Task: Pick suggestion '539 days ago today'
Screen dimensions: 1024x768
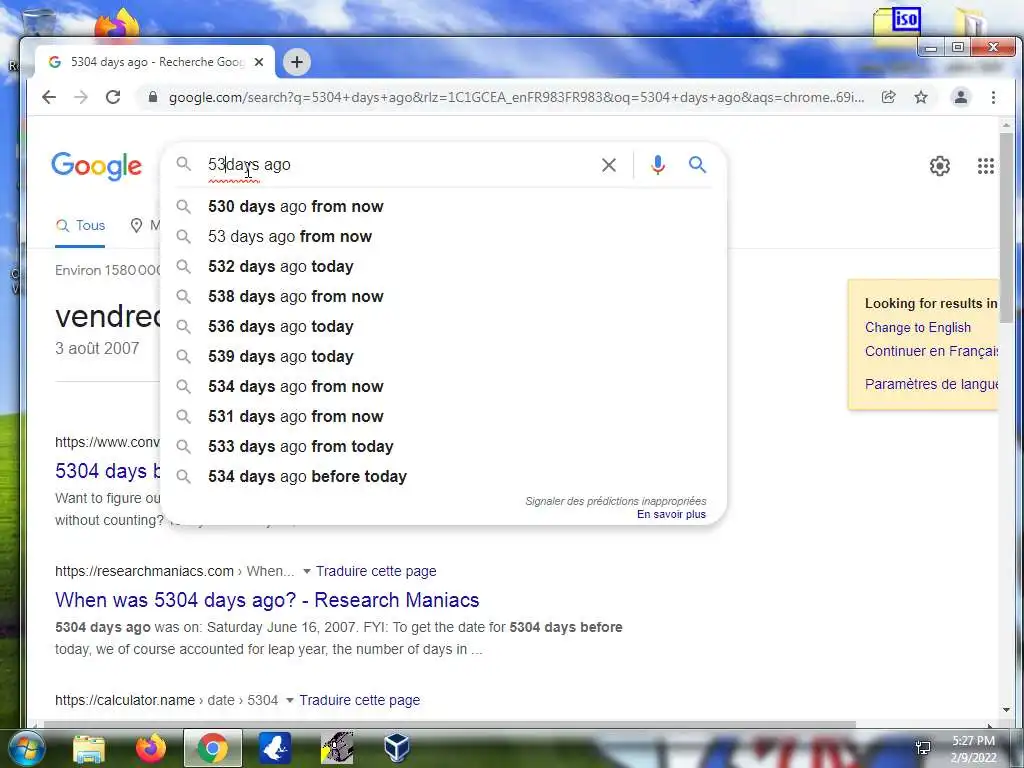Action: pyautogui.click(x=443, y=357)
